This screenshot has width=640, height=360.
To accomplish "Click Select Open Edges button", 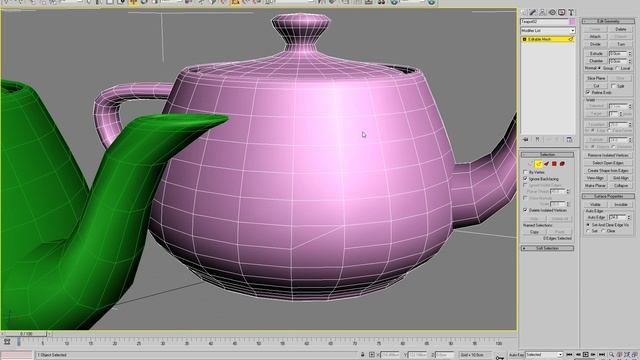I will tap(608, 163).
